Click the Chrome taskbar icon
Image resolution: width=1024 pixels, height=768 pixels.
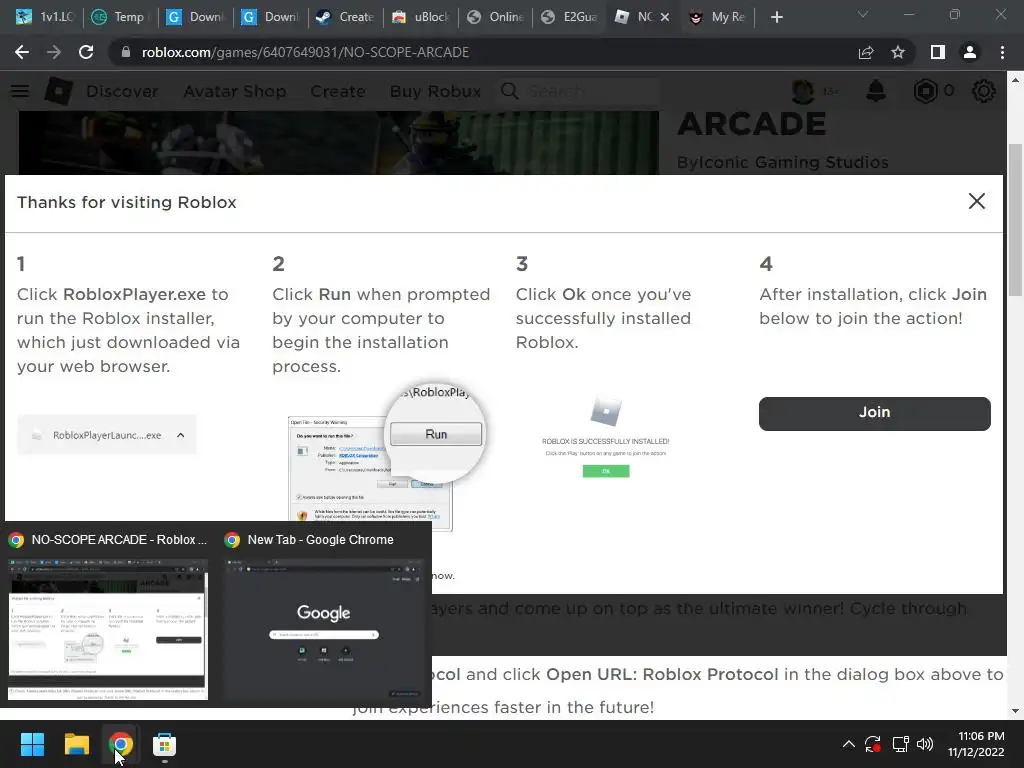(120, 744)
